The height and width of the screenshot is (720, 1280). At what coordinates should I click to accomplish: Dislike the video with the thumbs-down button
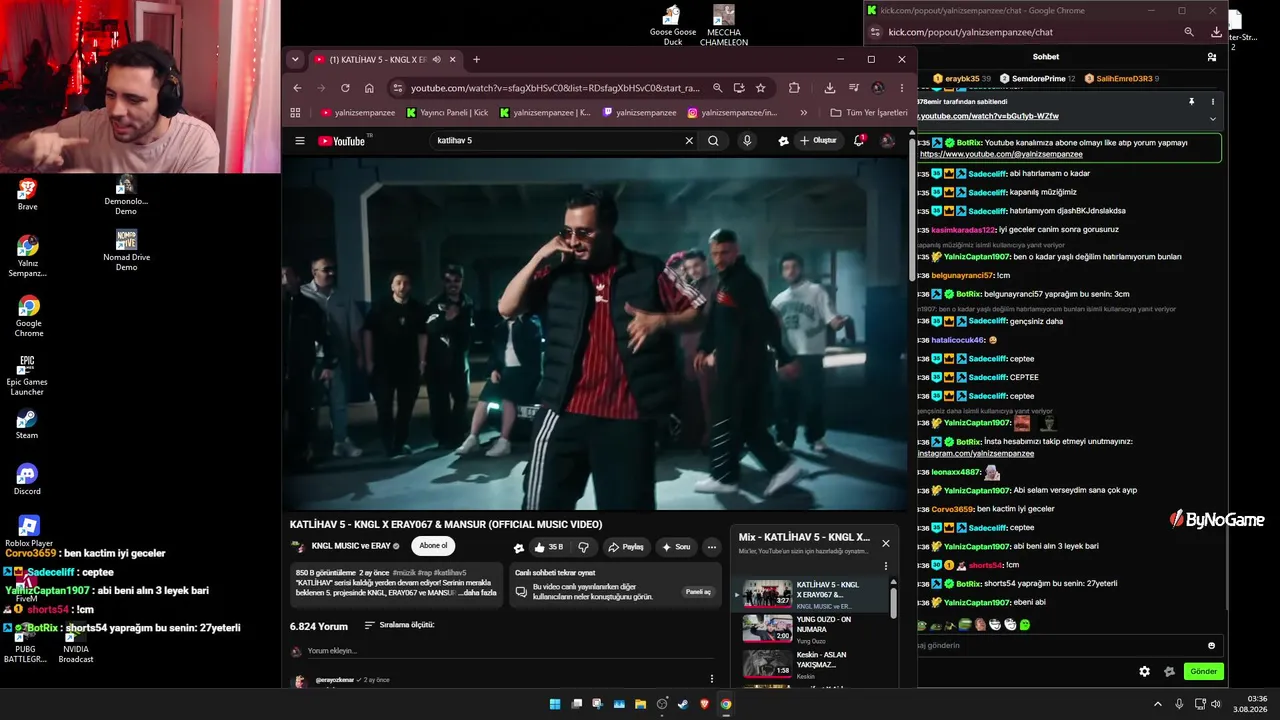pyautogui.click(x=583, y=547)
